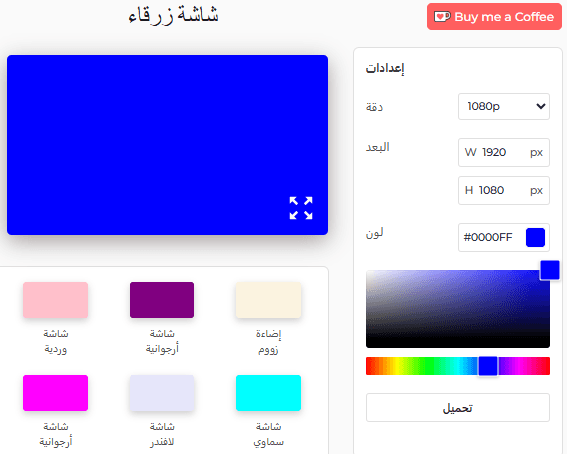The width and height of the screenshot is (567, 454).
Task: Select the cream zoom lighting thumbnail
Action: pyautogui.click(x=268, y=300)
